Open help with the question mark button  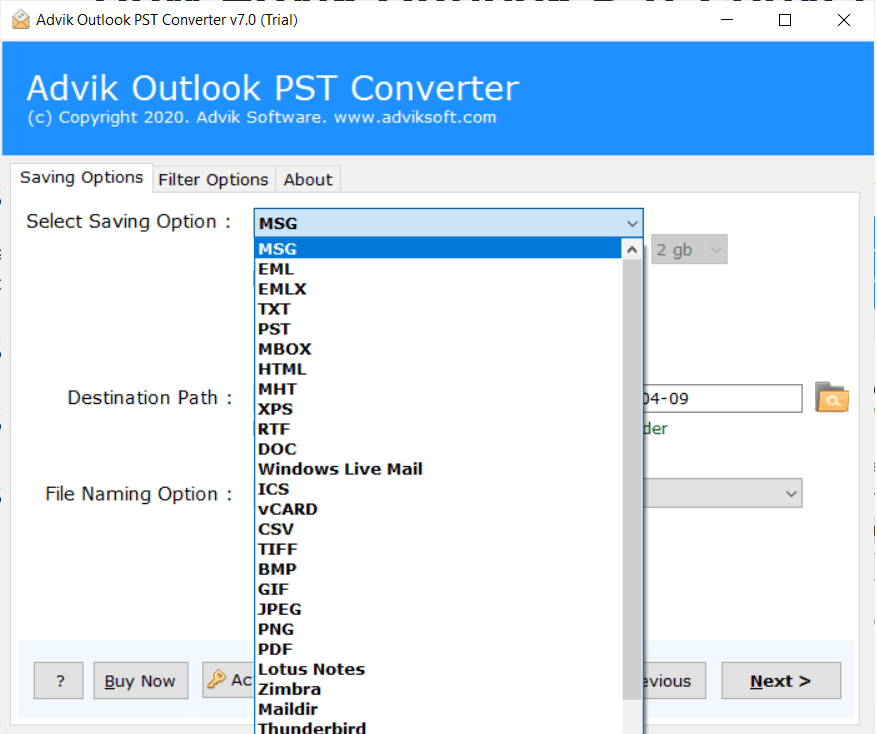(x=58, y=681)
